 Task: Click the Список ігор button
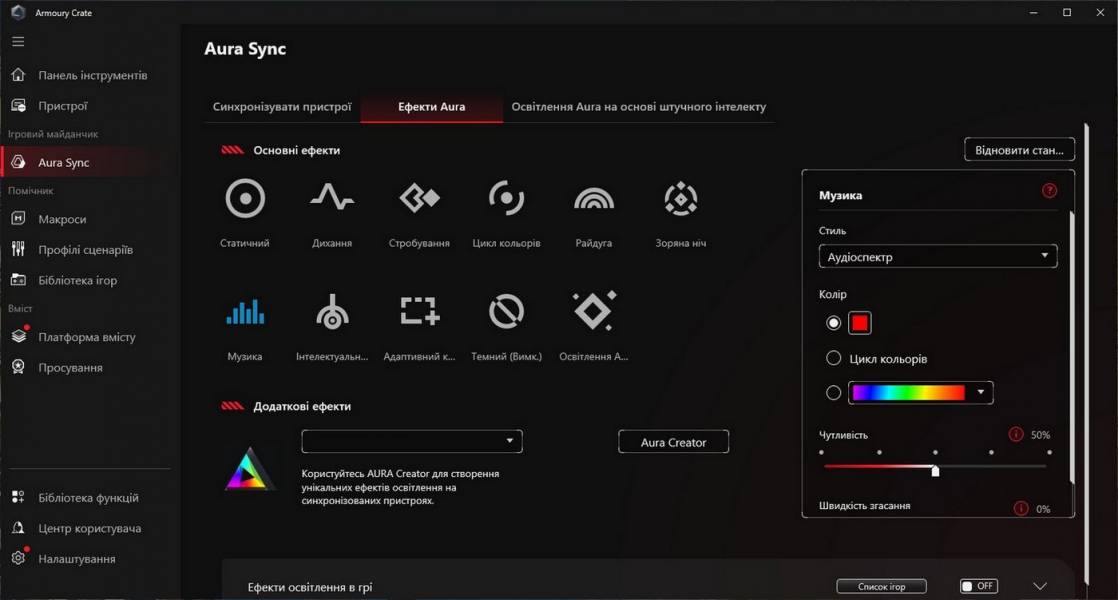pos(881,586)
